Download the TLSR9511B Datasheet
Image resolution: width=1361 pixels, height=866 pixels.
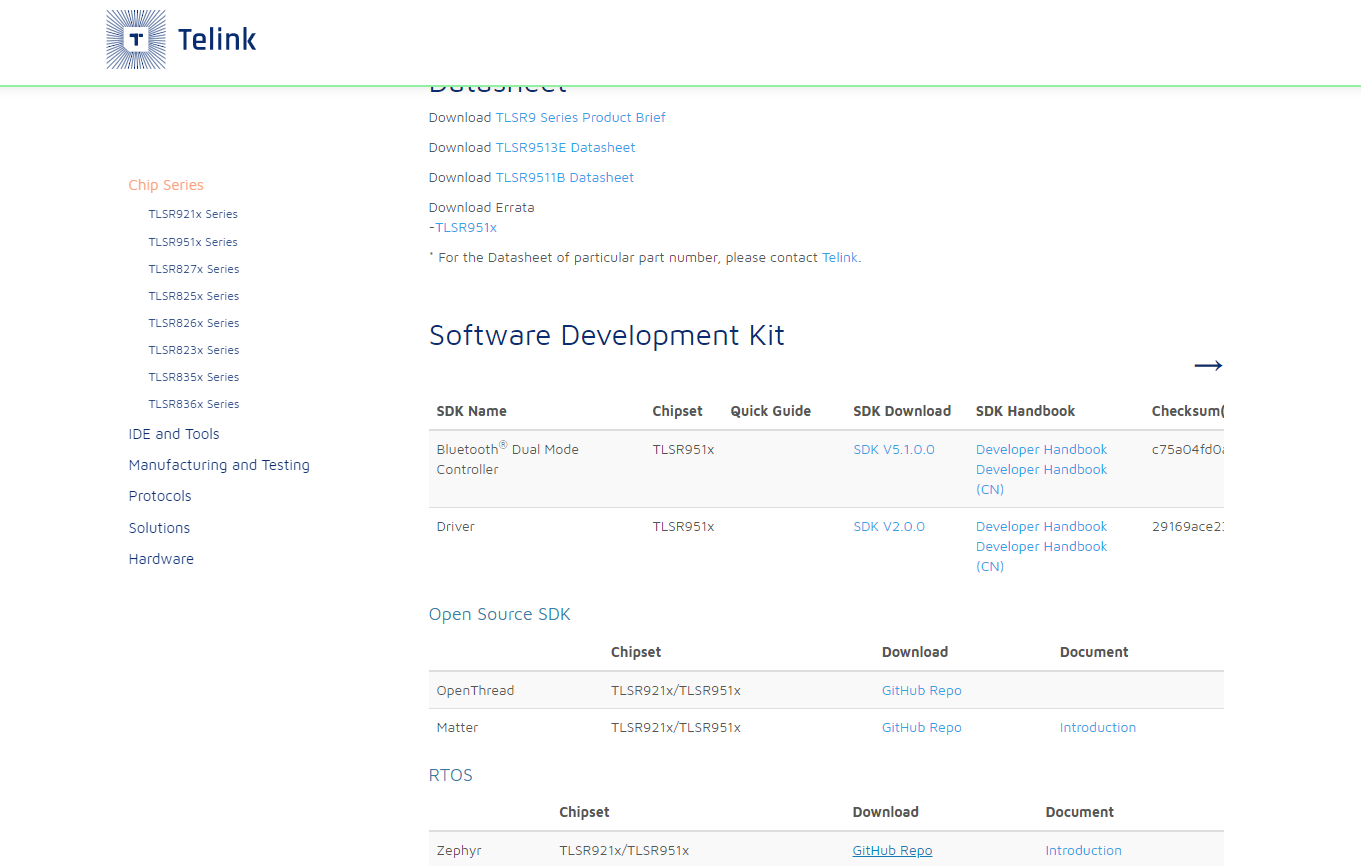[565, 177]
